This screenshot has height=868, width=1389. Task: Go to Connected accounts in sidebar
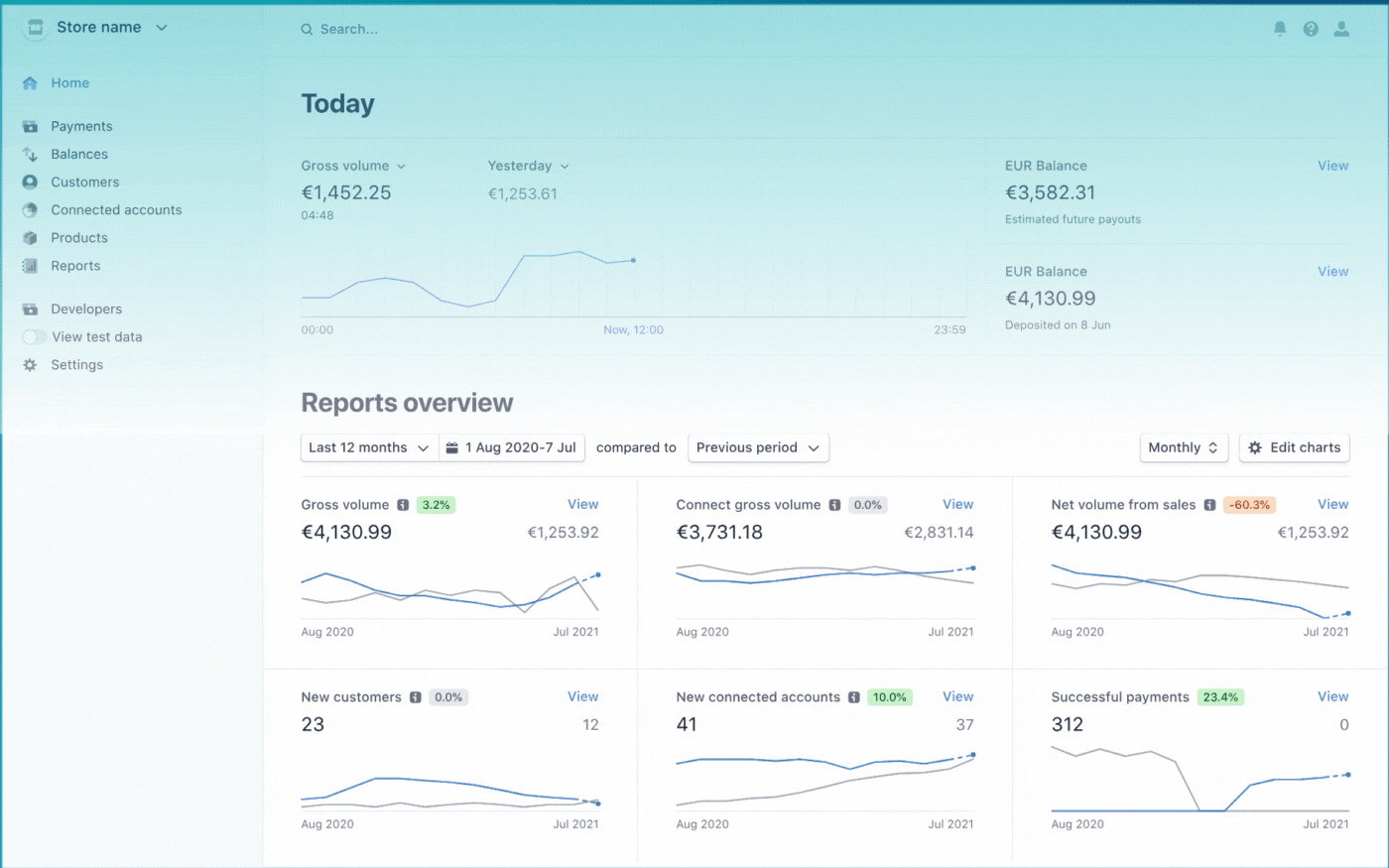(116, 210)
